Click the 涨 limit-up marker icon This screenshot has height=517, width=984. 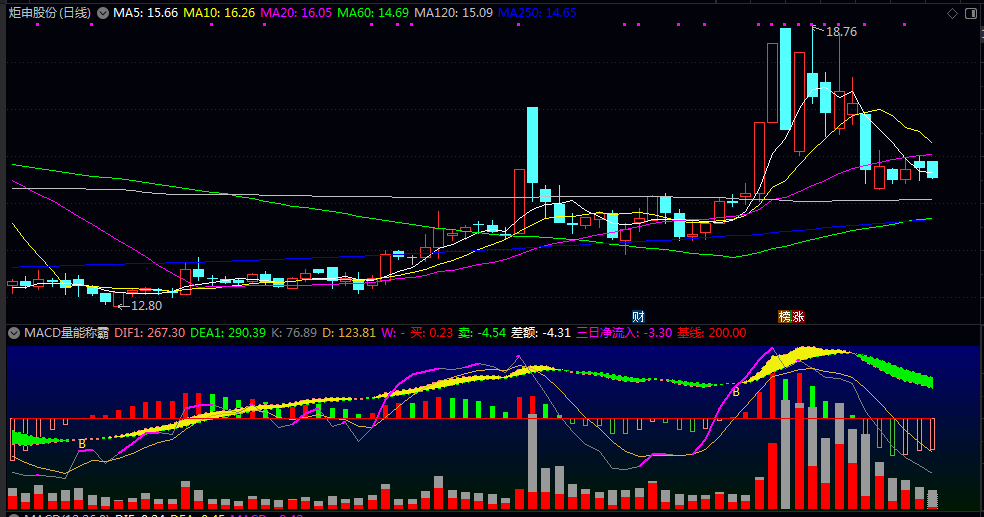point(798,316)
